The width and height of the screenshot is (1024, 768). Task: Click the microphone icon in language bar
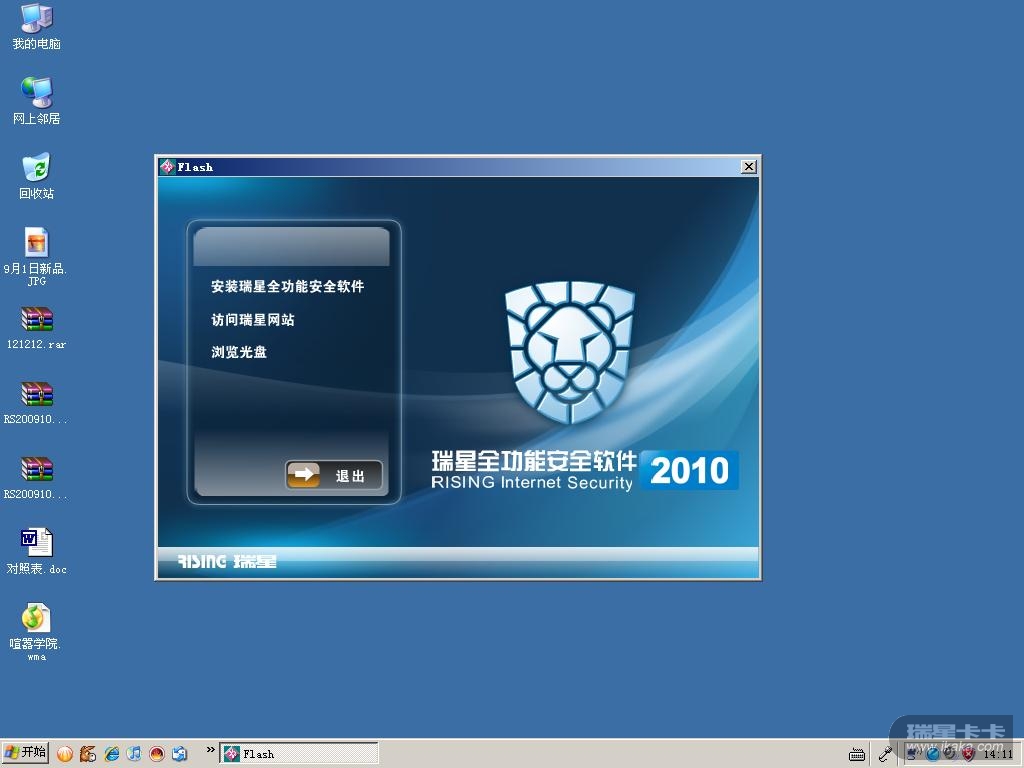[x=886, y=754]
